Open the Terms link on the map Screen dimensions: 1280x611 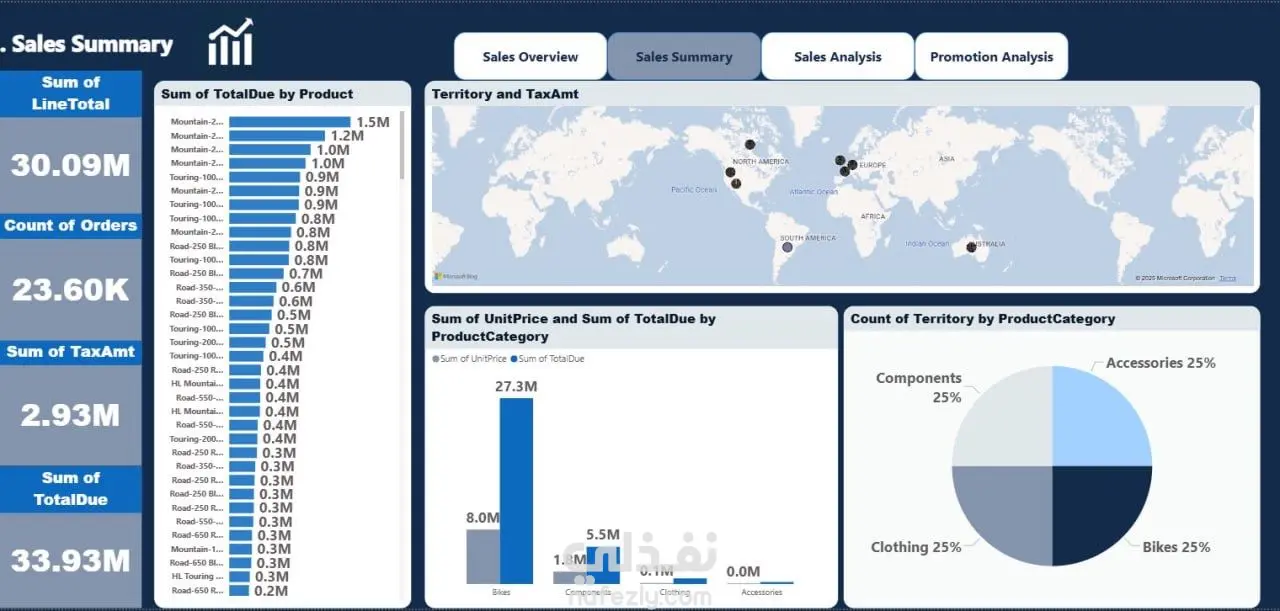1227,278
